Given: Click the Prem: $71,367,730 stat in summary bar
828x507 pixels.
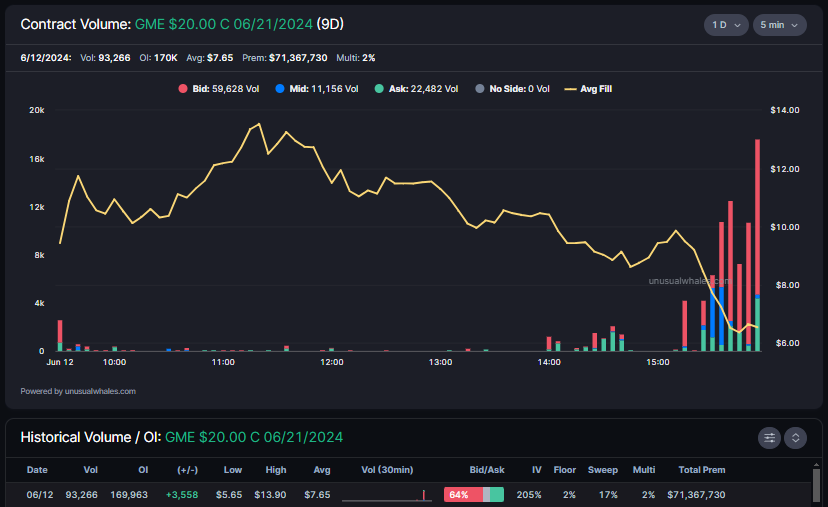Looking at the screenshot, I should pos(285,58).
